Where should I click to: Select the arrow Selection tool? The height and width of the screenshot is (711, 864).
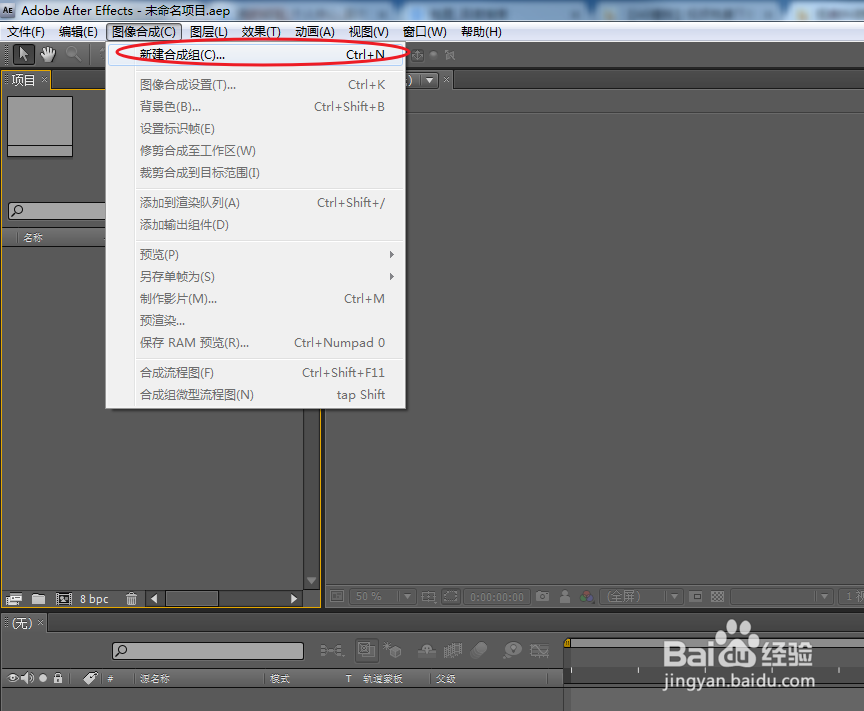(x=24, y=54)
